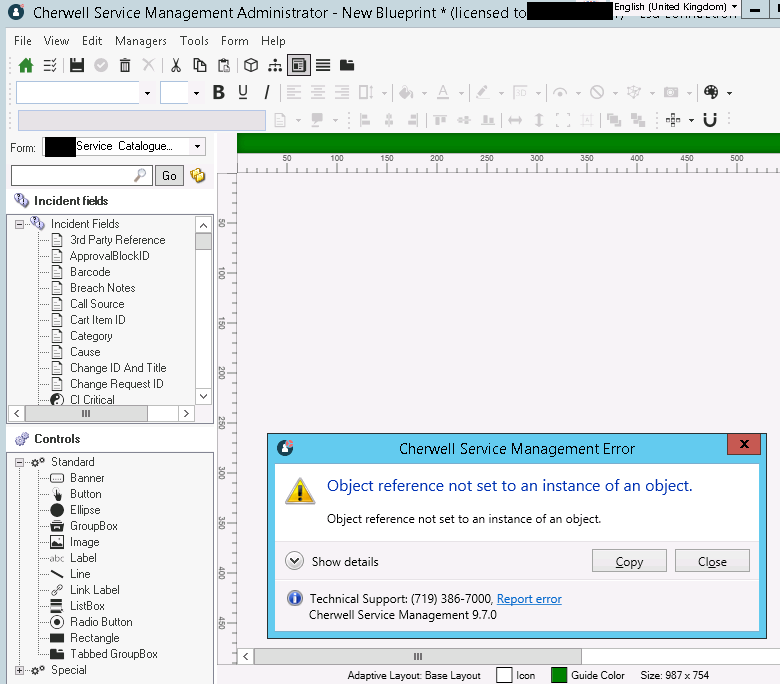Collapse the Incident Fields tree node
The width and height of the screenshot is (780, 684).
(20, 224)
